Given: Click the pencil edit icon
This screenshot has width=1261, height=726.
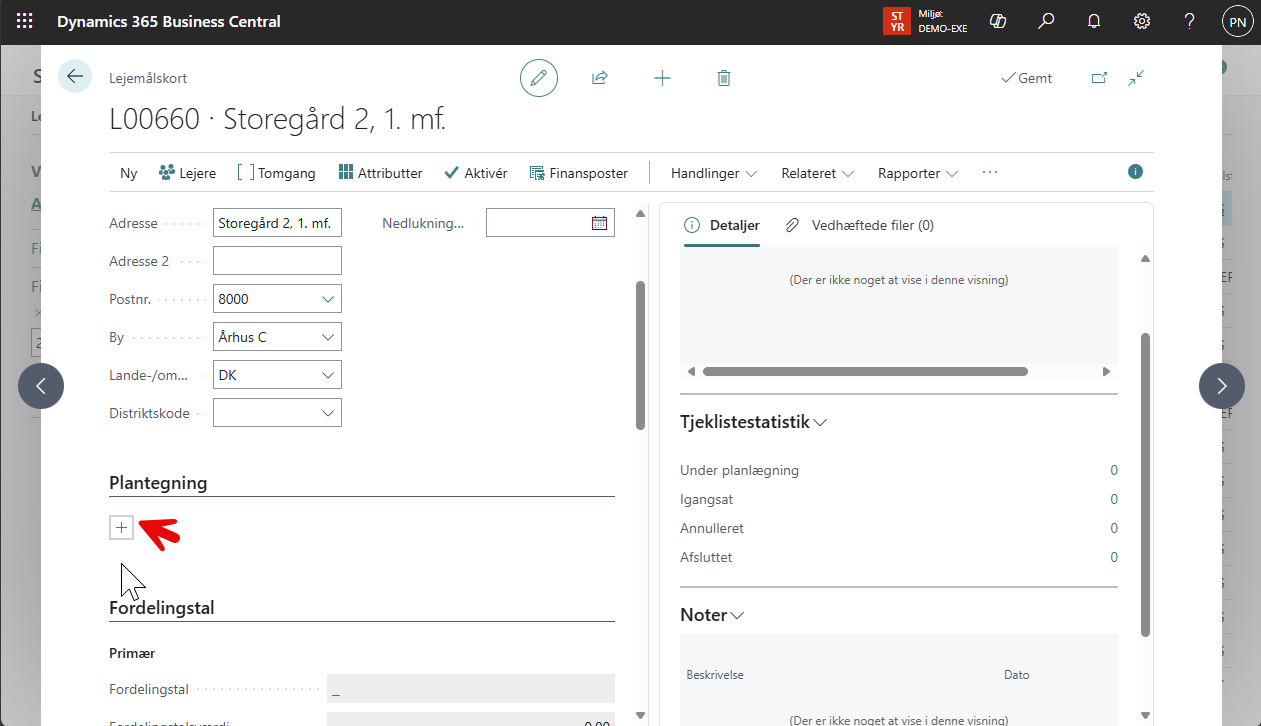Looking at the screenshot, I should click(x=539, y=78).
